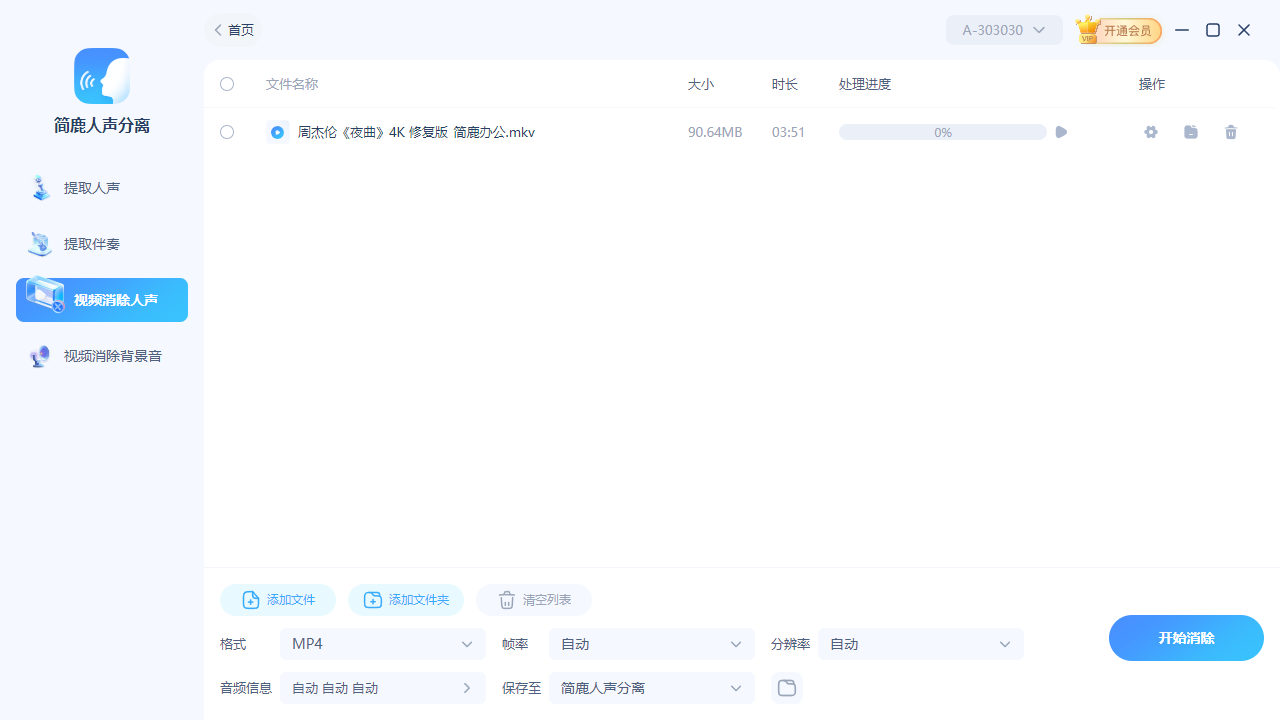The height and width of the screenshot is (720, 1280).
Task: Open the 视频消除人声 feature icon
Action: click(44, 299)
